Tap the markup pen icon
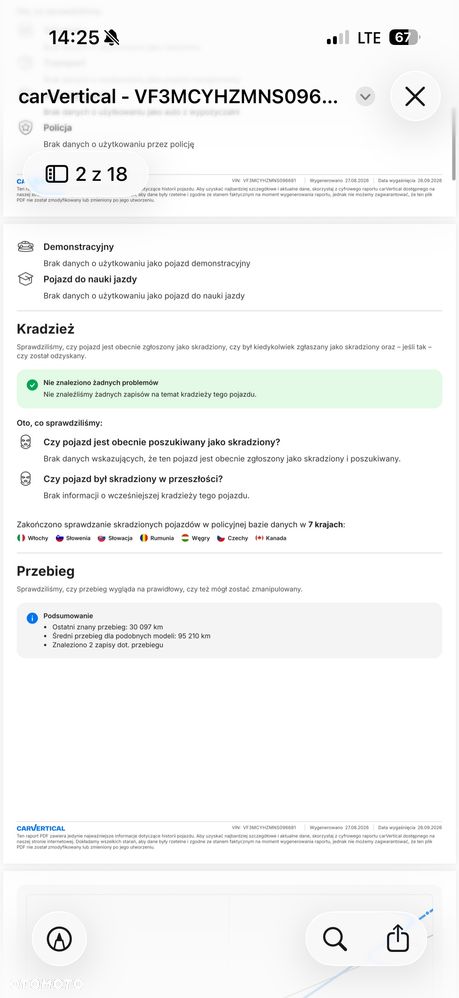 [59, 938]
